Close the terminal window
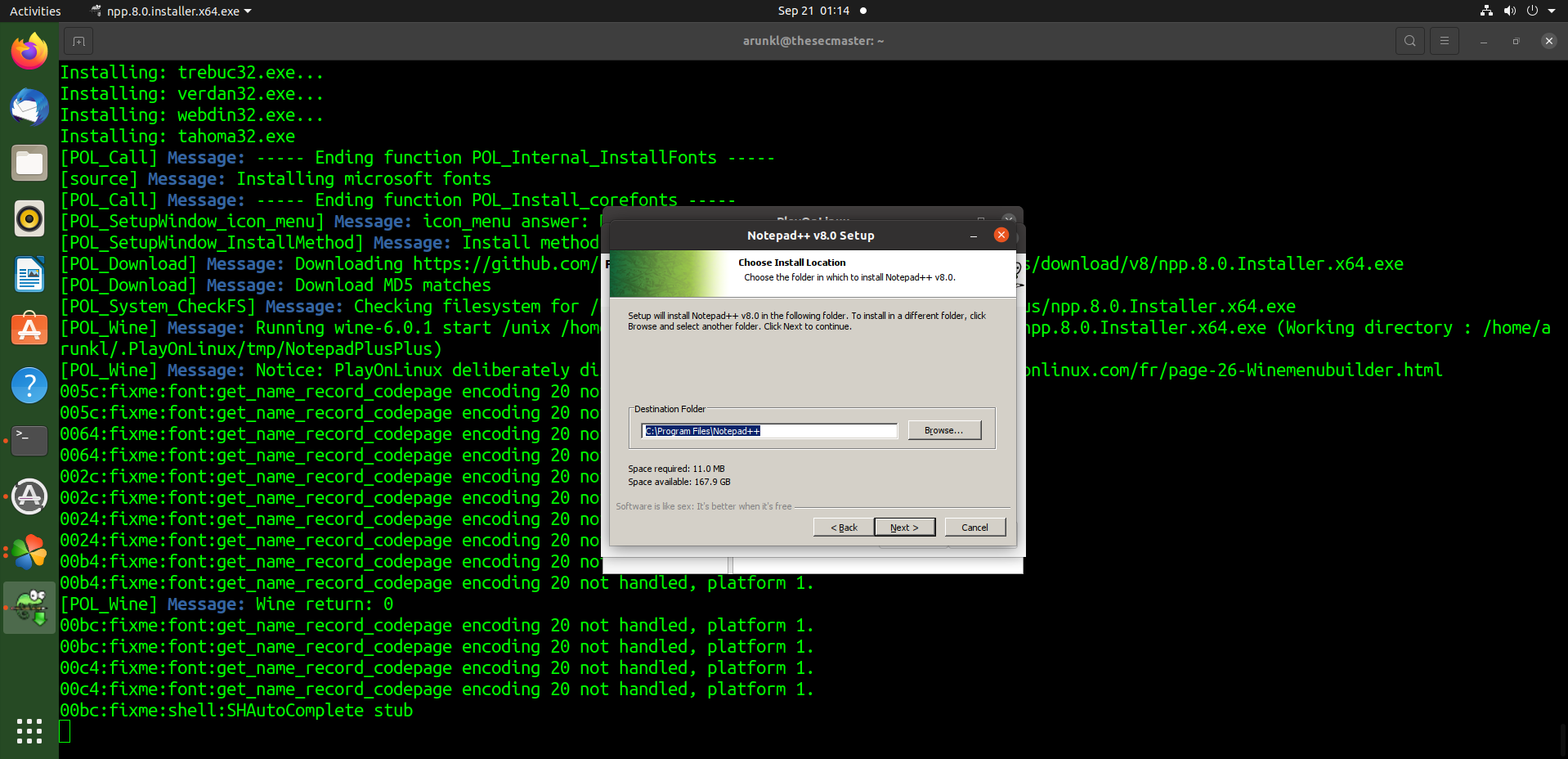Screen dimensions: 1568x759 click(1548, 41)
